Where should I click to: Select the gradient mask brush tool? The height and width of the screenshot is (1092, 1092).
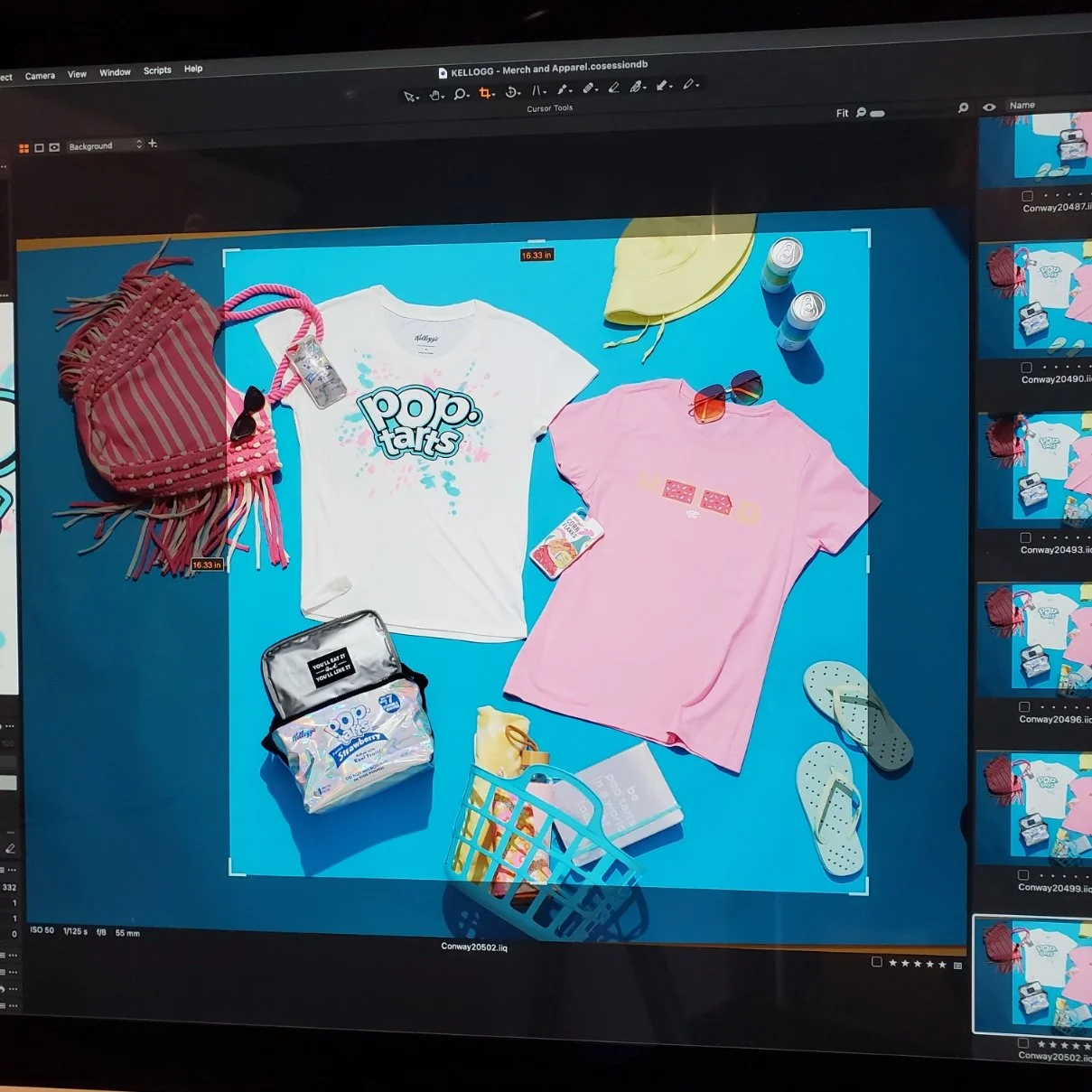click(x=637, y=87)
